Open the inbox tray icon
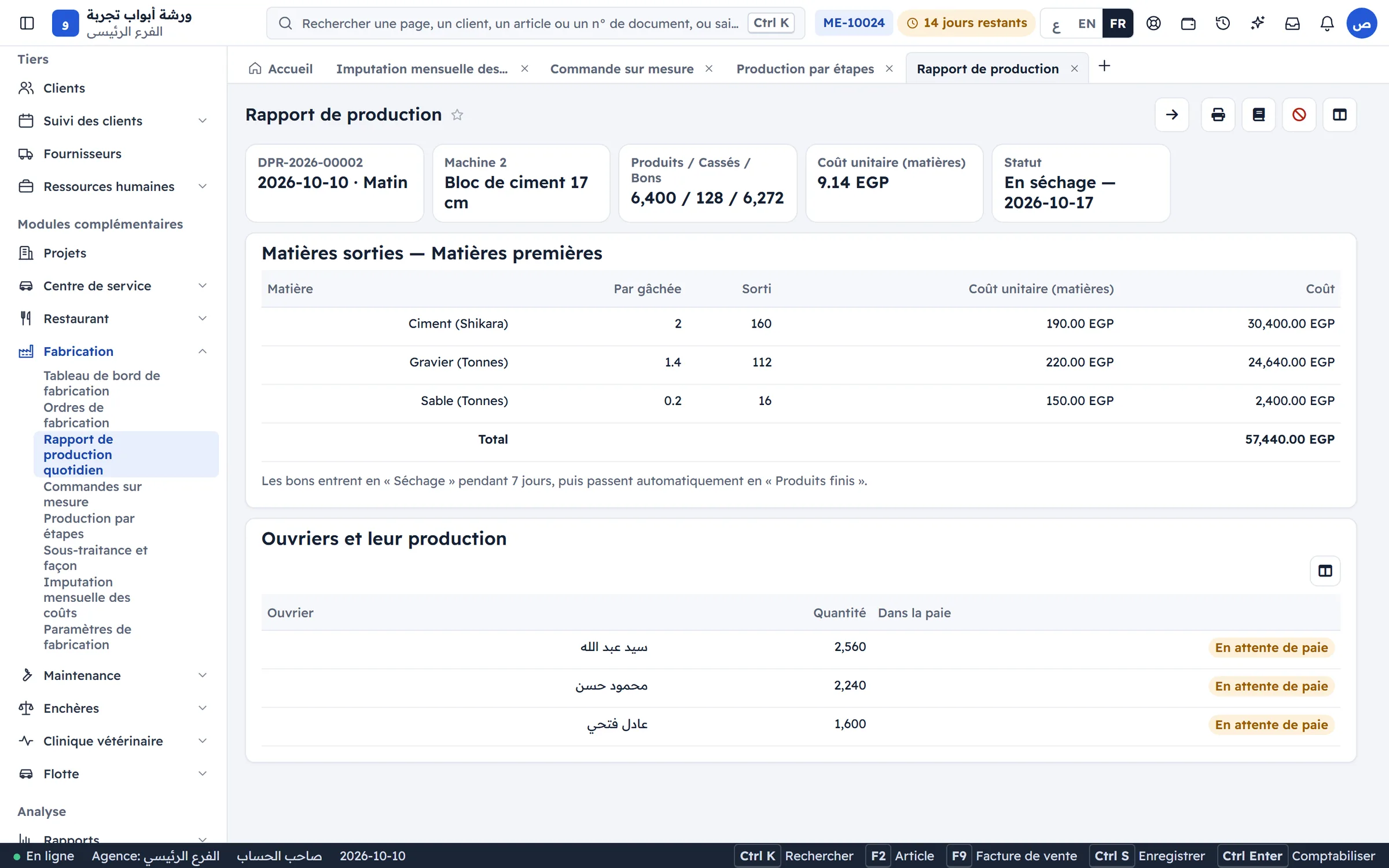Screen dimensions: 1389x868 pyautogui.click(x=1292, y=23)
